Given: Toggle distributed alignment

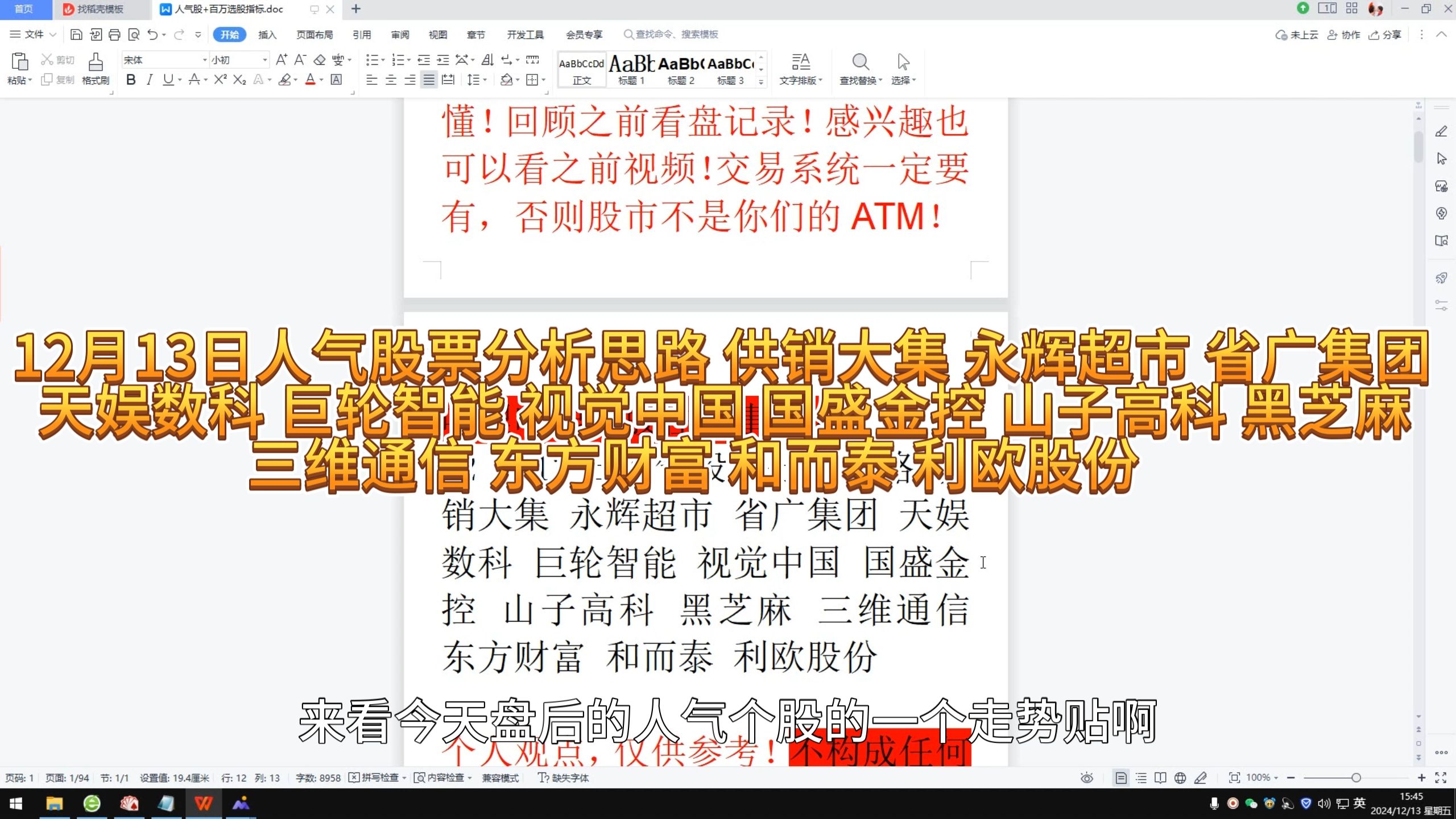Looking at the screenshot, I should pyautogui.click(x=448, y=80).
